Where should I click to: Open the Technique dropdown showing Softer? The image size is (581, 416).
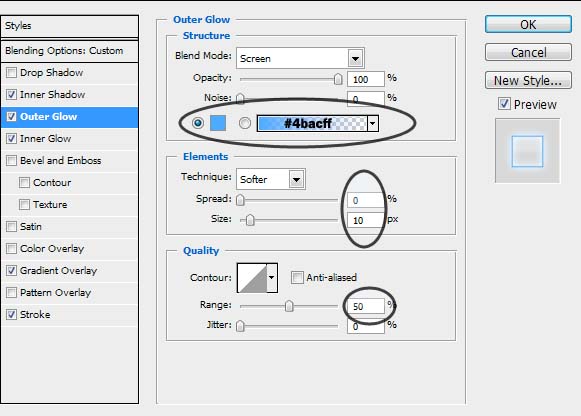pyautogui.click(x=271, y=179)
